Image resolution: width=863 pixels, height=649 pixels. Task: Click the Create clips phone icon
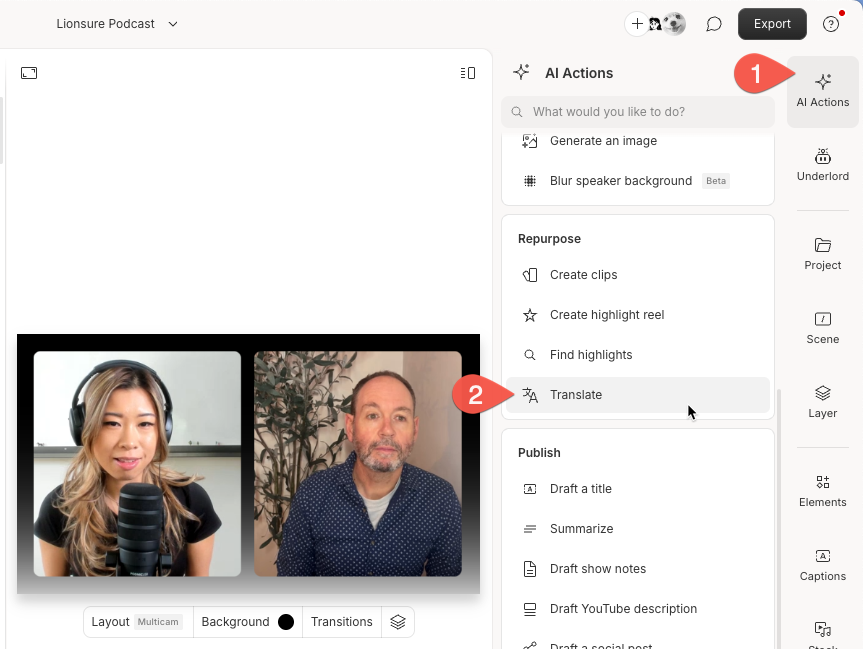(x=529, y=275)
